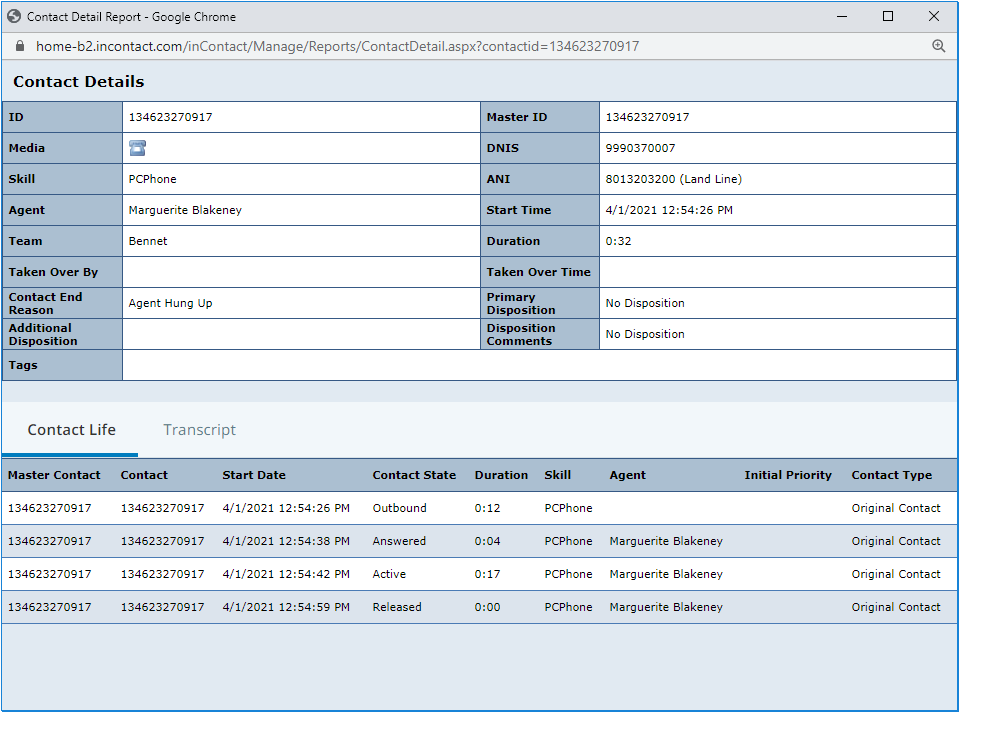The height and width of the screenshot is (734, 981).
Task: Click Disposition Comments value No Disposition
Action: click(645, 334)
